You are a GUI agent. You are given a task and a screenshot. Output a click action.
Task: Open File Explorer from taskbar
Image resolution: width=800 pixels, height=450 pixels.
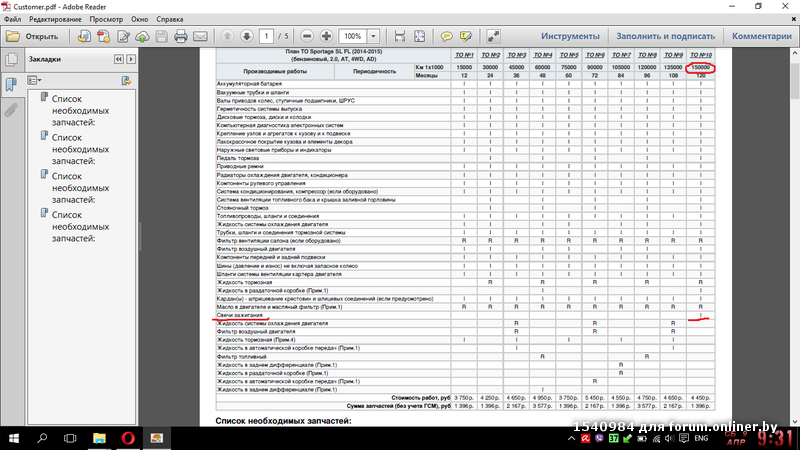click(x=99, y=438)
